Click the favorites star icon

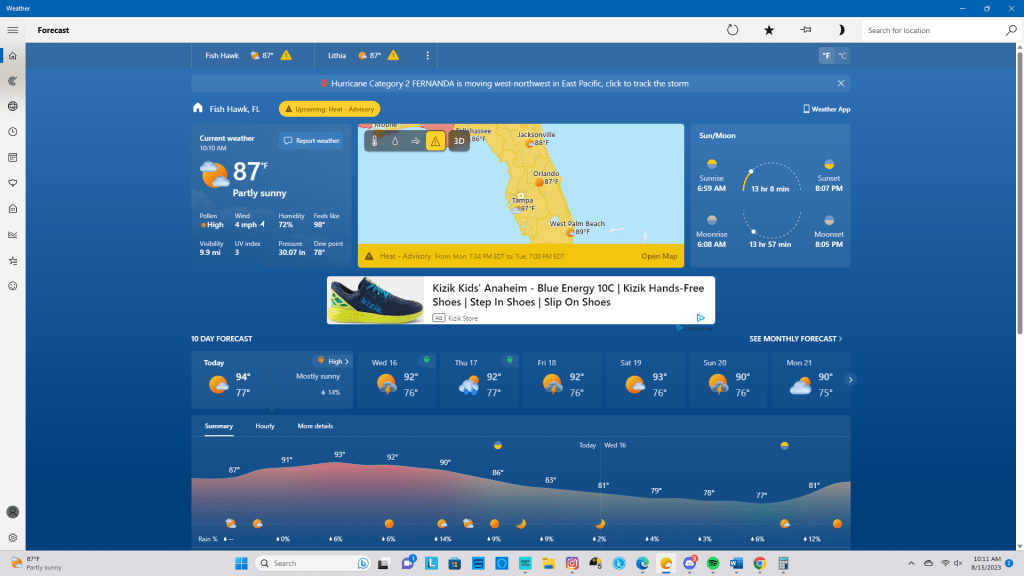click(x=769, y=30)
